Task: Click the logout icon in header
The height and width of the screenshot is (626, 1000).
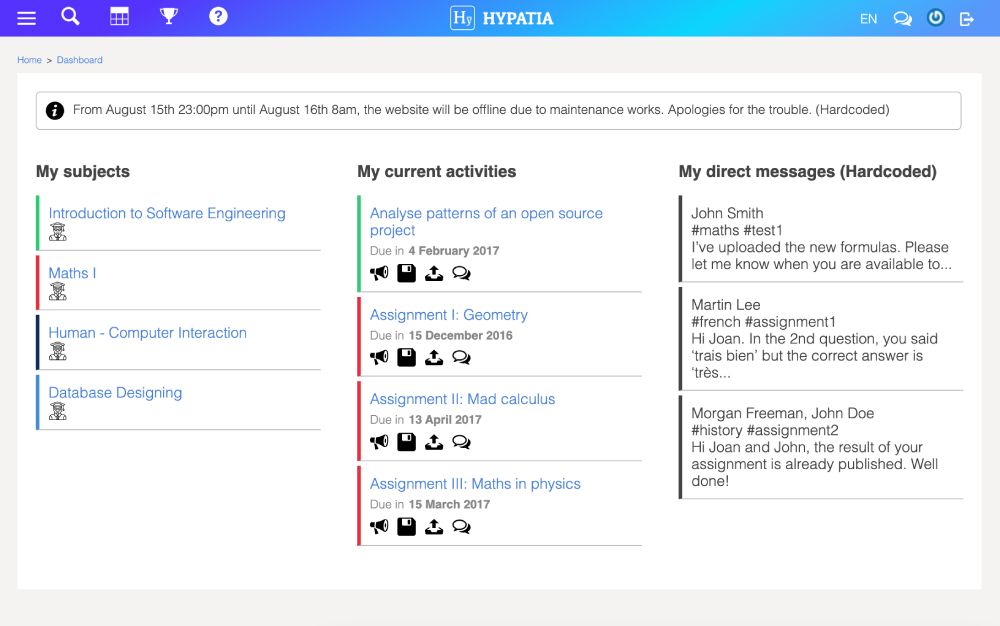Action: 967,19
